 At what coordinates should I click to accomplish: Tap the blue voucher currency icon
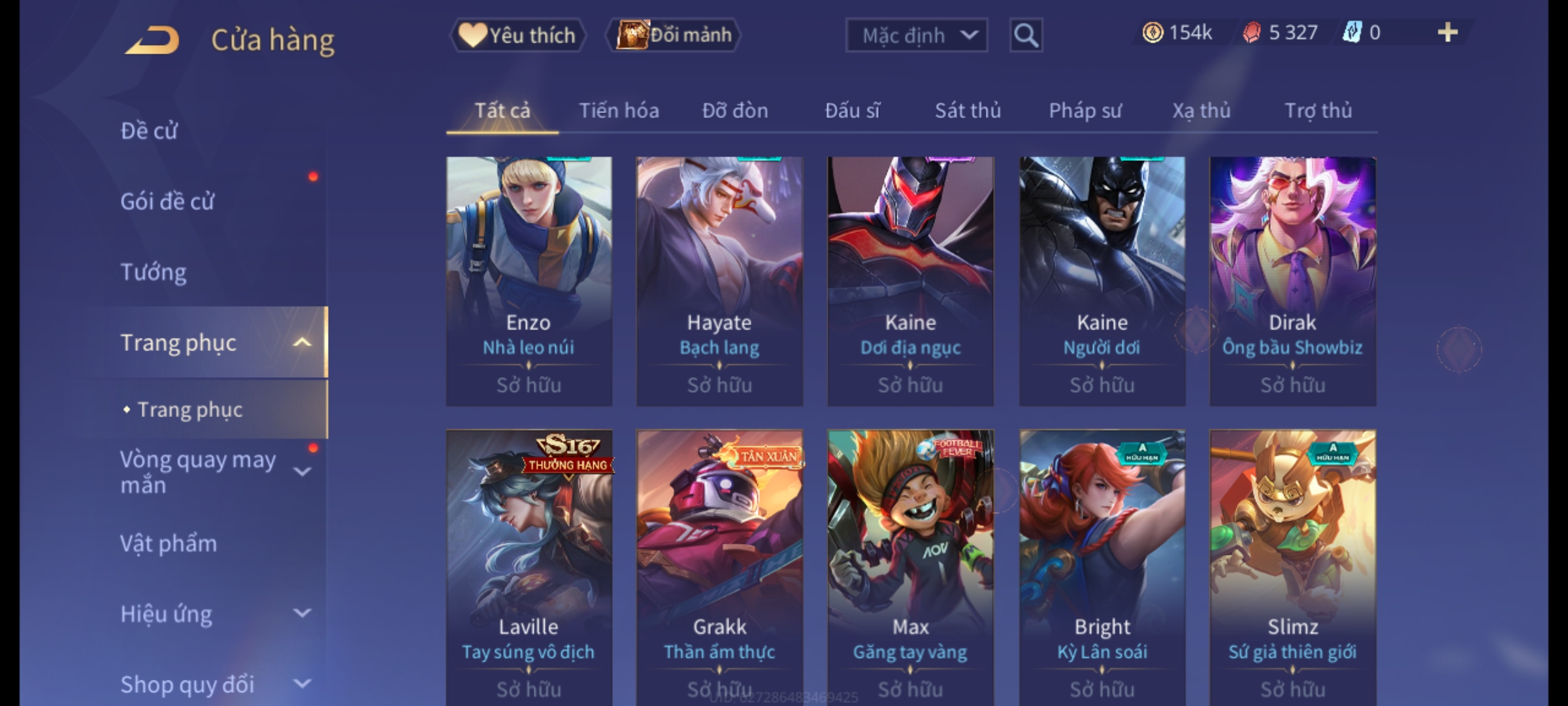(1351, 33)
